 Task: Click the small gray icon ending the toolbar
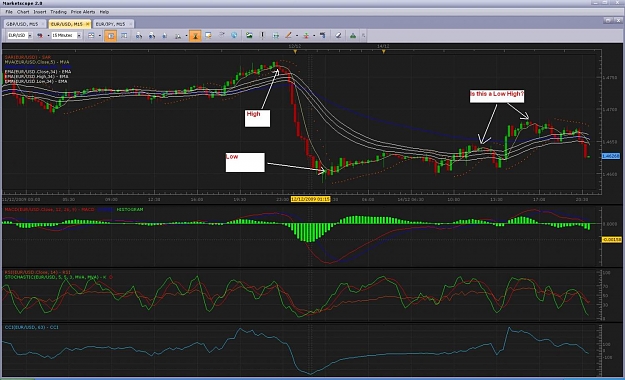[x=363, y=35]
